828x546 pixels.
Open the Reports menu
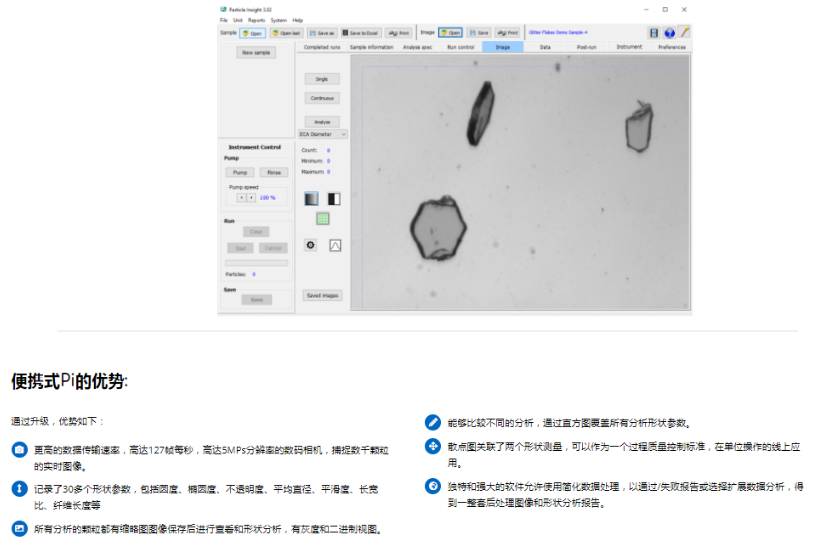pyautogui.click(x=257, y=20)
